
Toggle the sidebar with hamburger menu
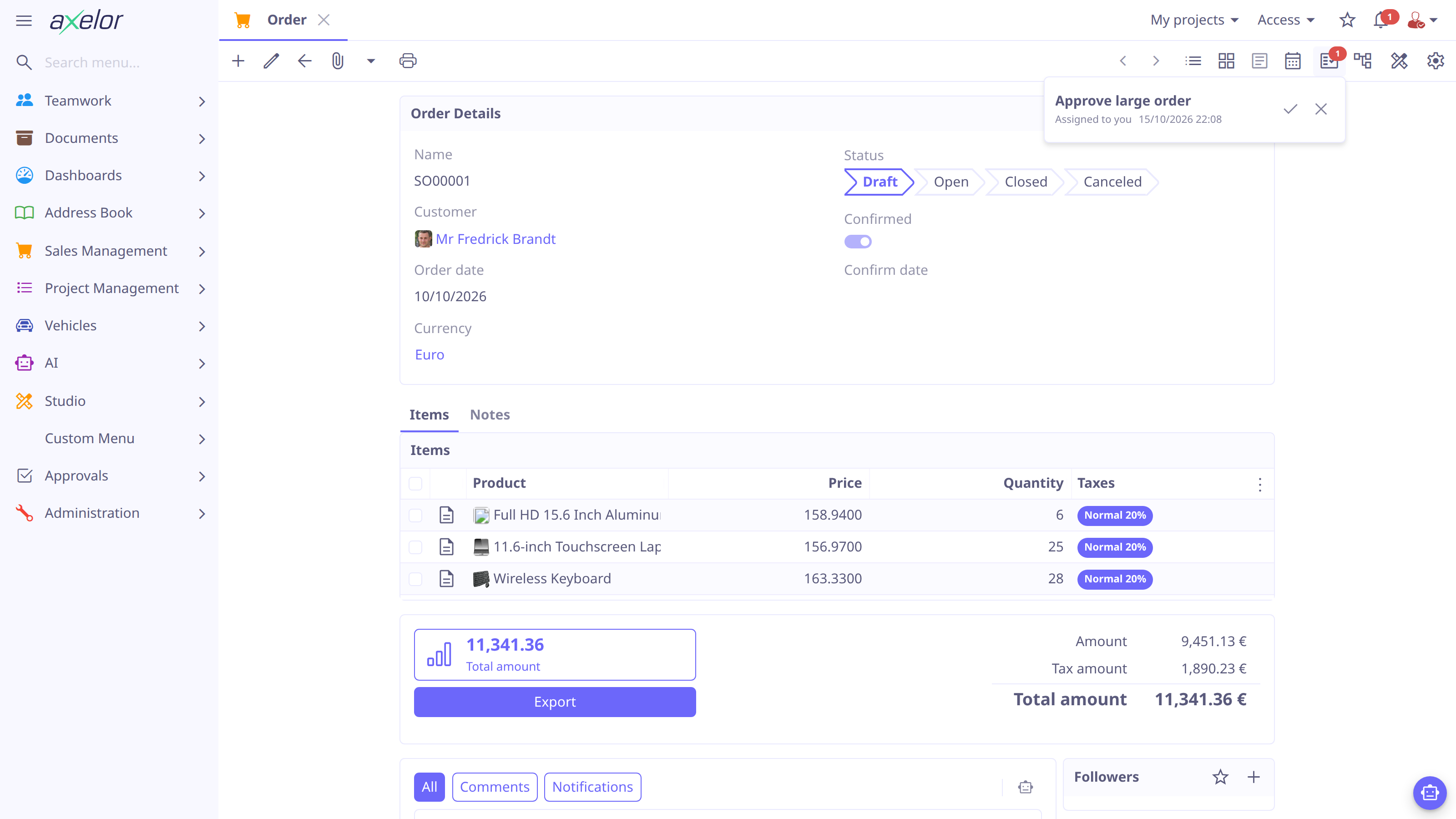coord(24,21)
